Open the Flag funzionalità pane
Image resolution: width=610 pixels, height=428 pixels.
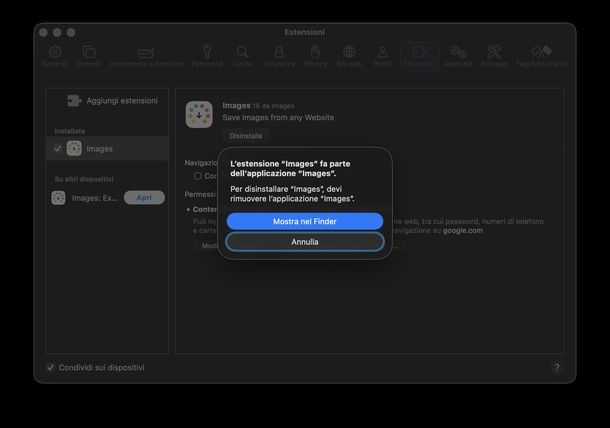541,56
